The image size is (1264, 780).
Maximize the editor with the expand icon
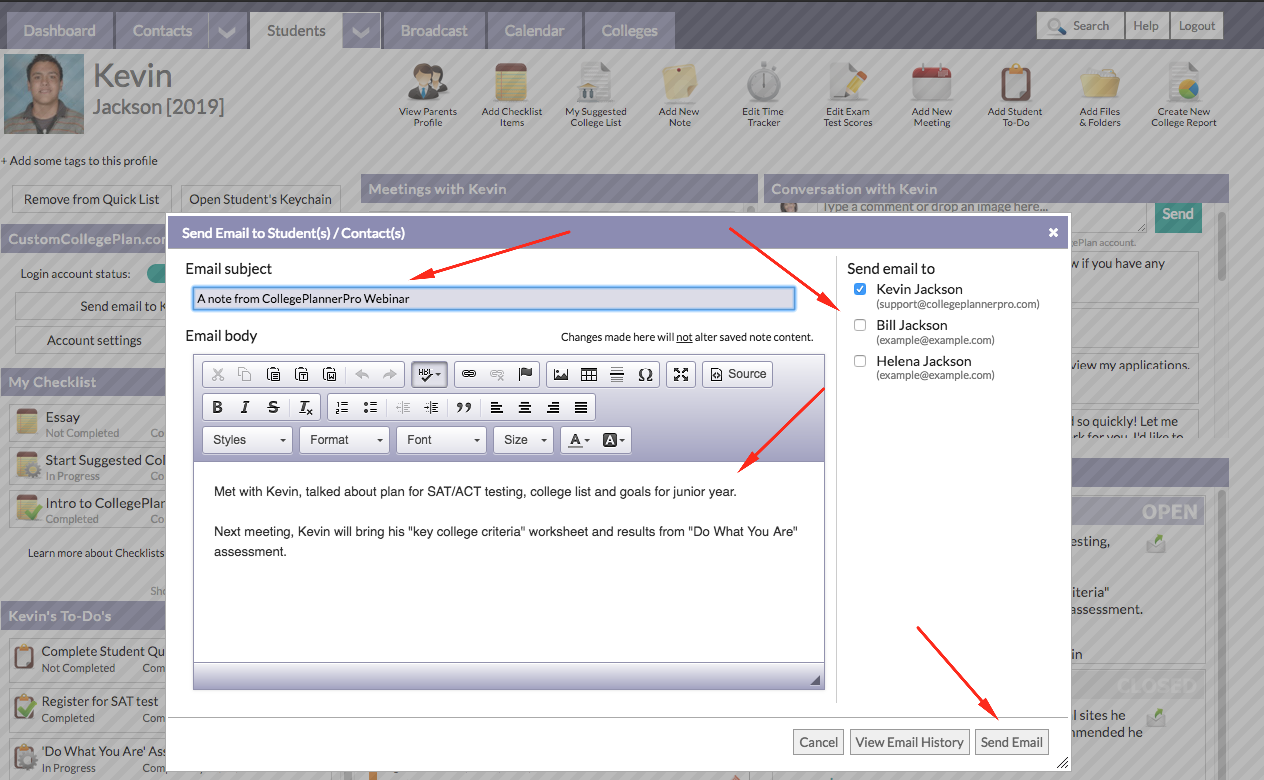(x=681, y=374)
